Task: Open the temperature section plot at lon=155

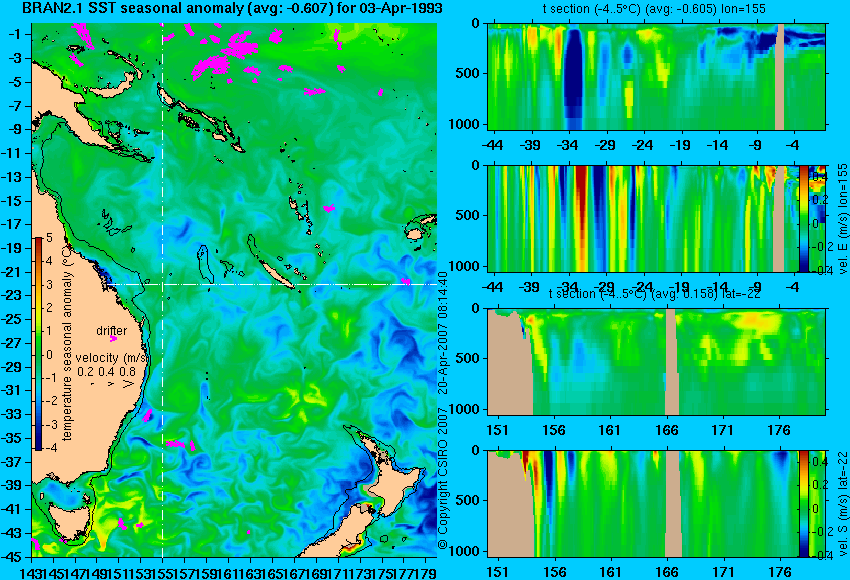Action: [656, 76]
